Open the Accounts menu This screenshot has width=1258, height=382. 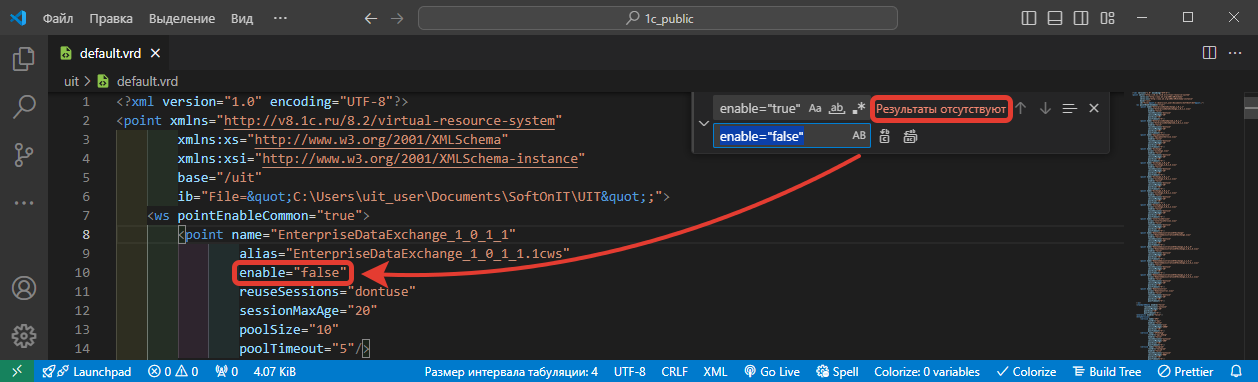(24, 288)
